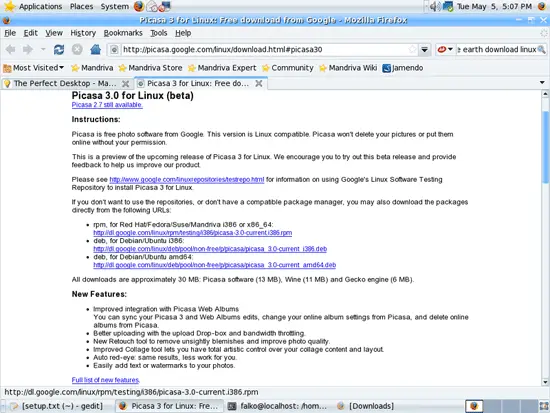This screenshot has width=550, height=413.
Task: Click the mail launcher icon in top panel
Action: coord(152,6)
